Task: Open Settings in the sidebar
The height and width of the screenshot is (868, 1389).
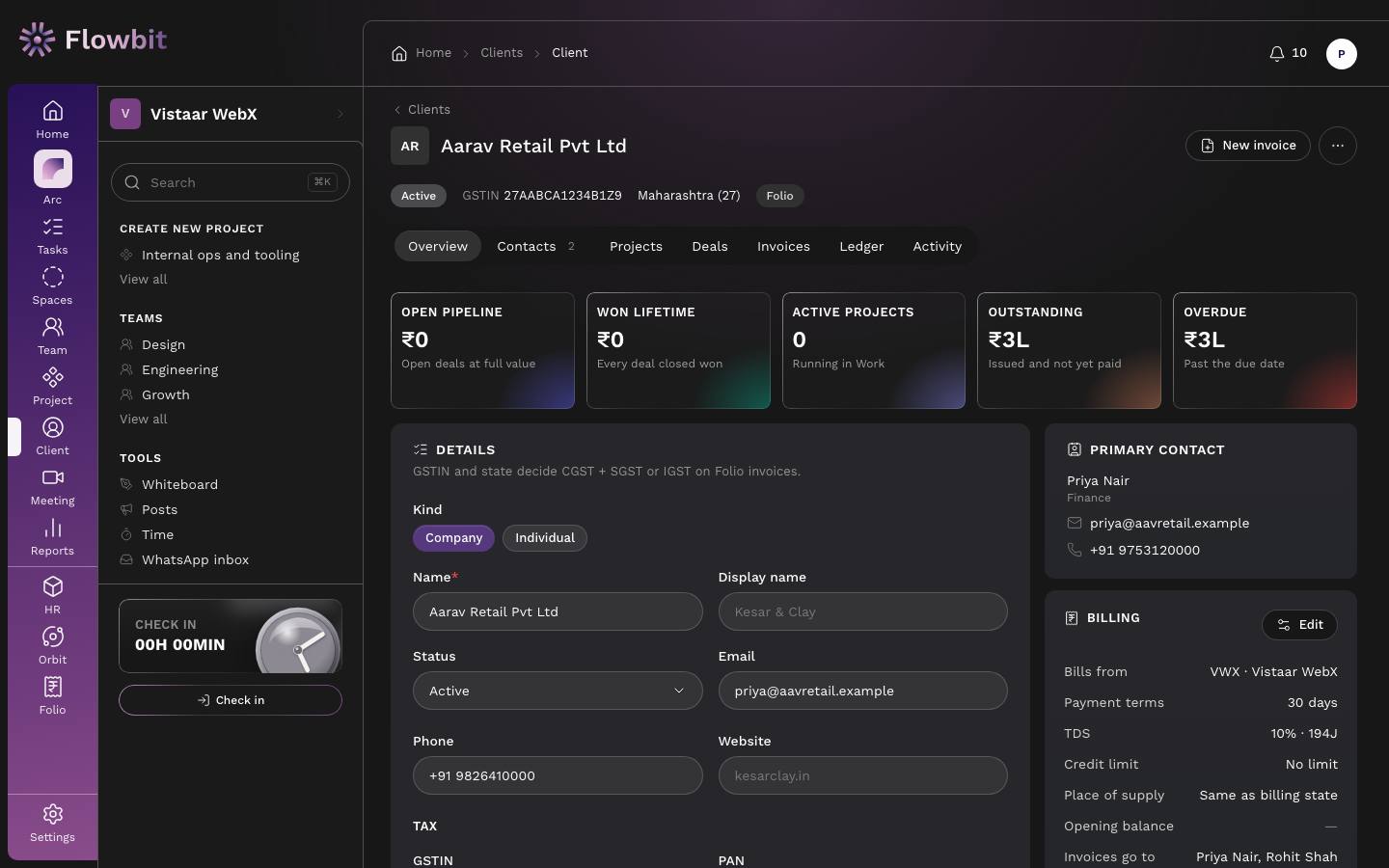Action: click(52, 824)
